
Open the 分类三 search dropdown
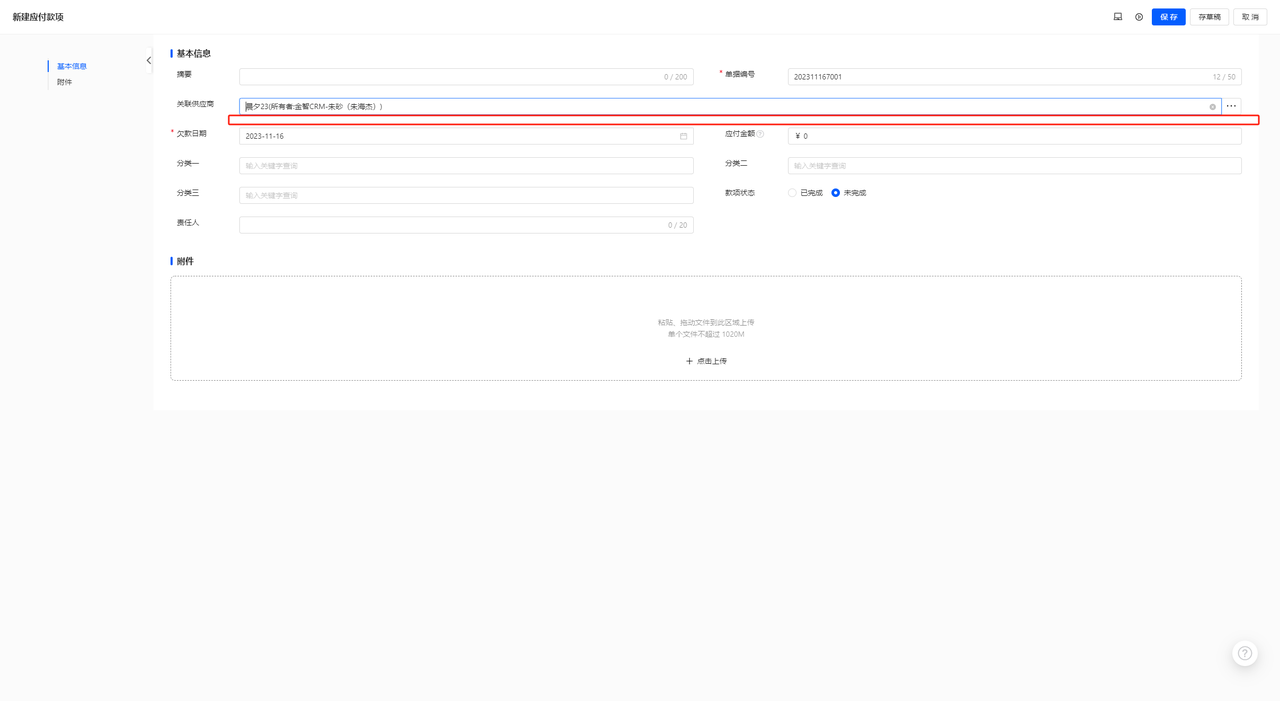(466, 195)
